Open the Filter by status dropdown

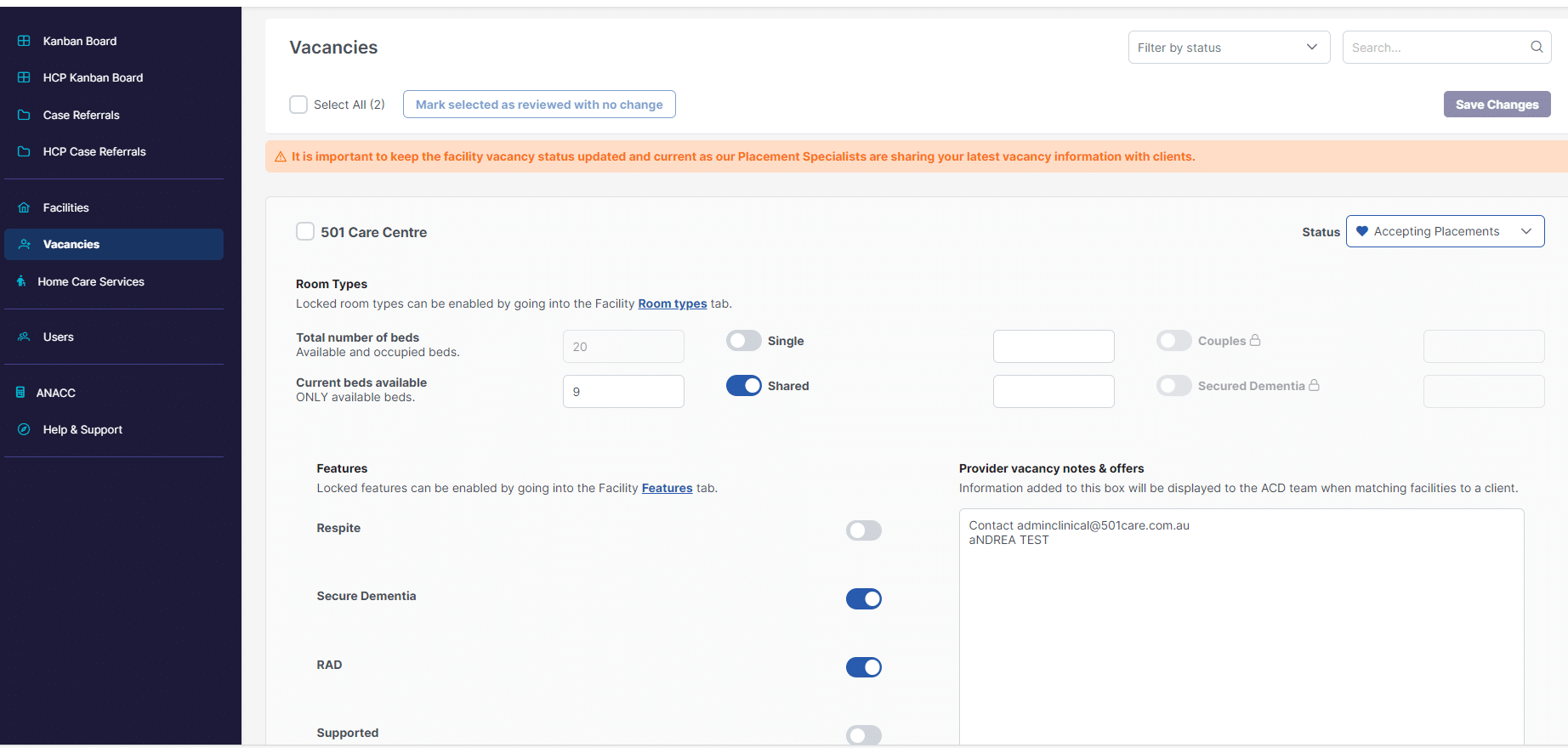(x=1229, y=48)
